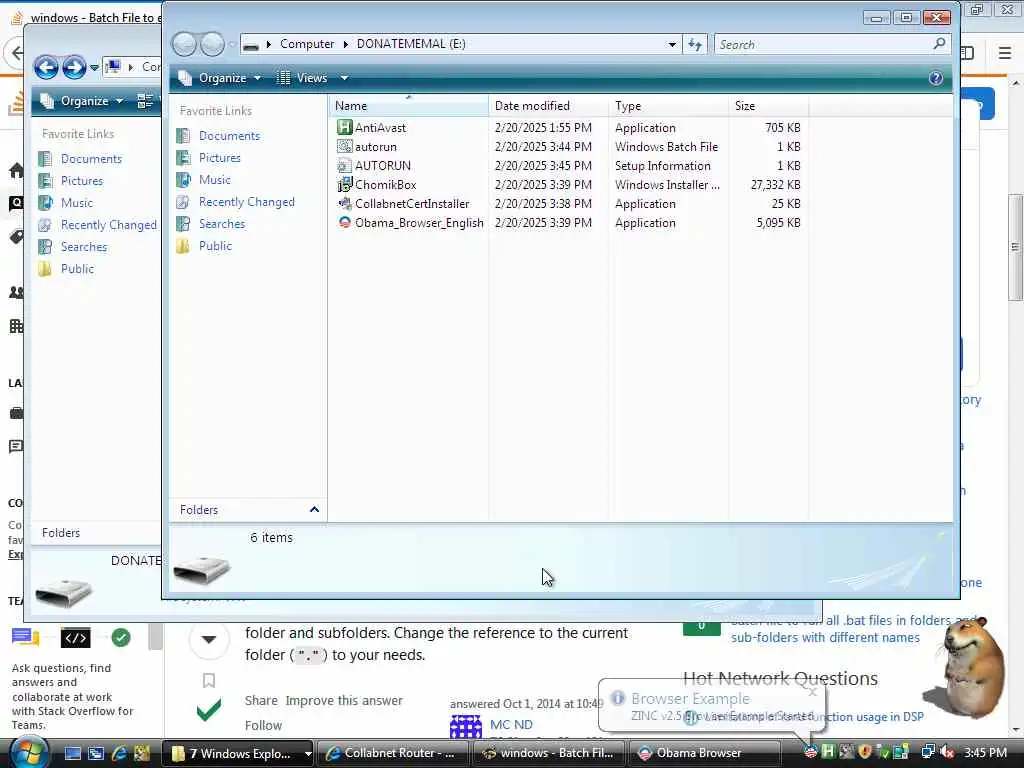Click Show Desktop icon in Quick Launch

[x=72, y=753]
